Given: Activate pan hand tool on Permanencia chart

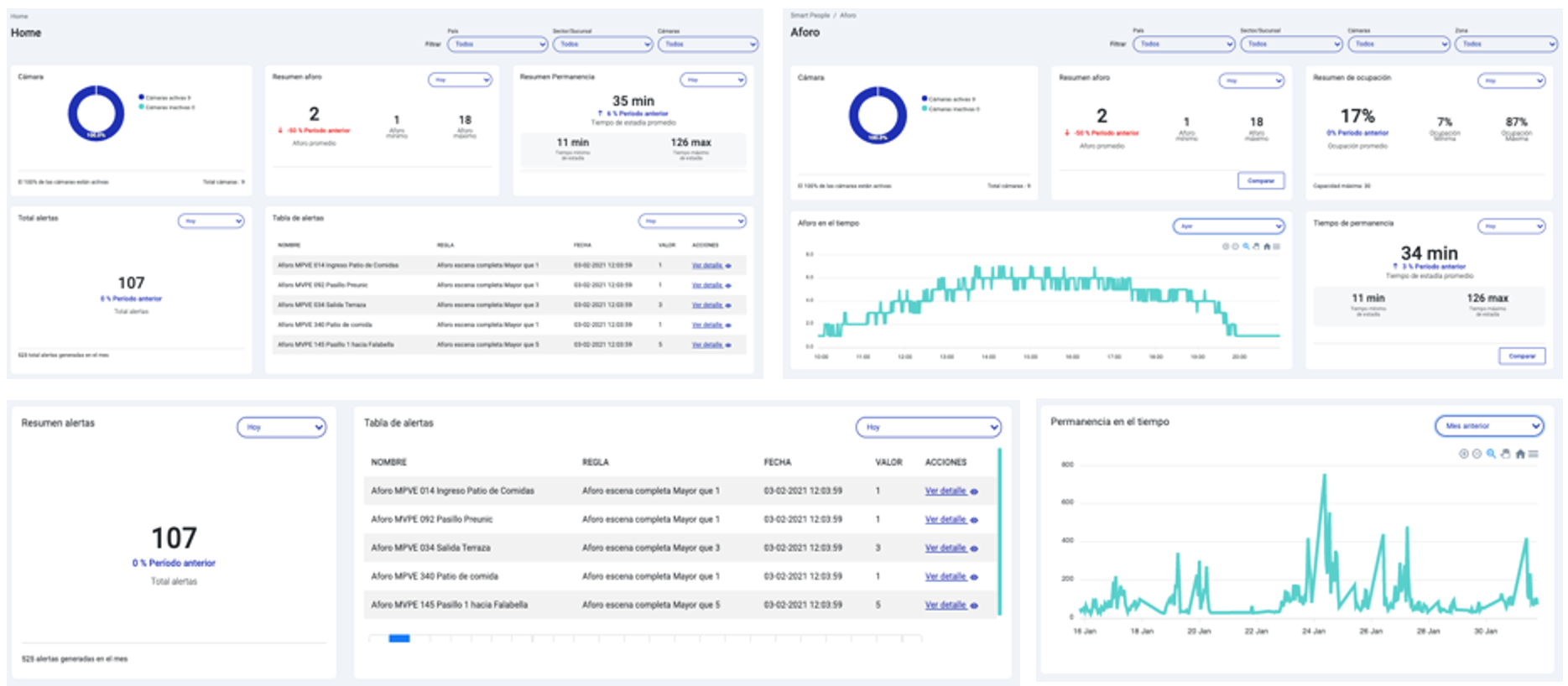Looking at the screenshot, I should point(1505,454).
